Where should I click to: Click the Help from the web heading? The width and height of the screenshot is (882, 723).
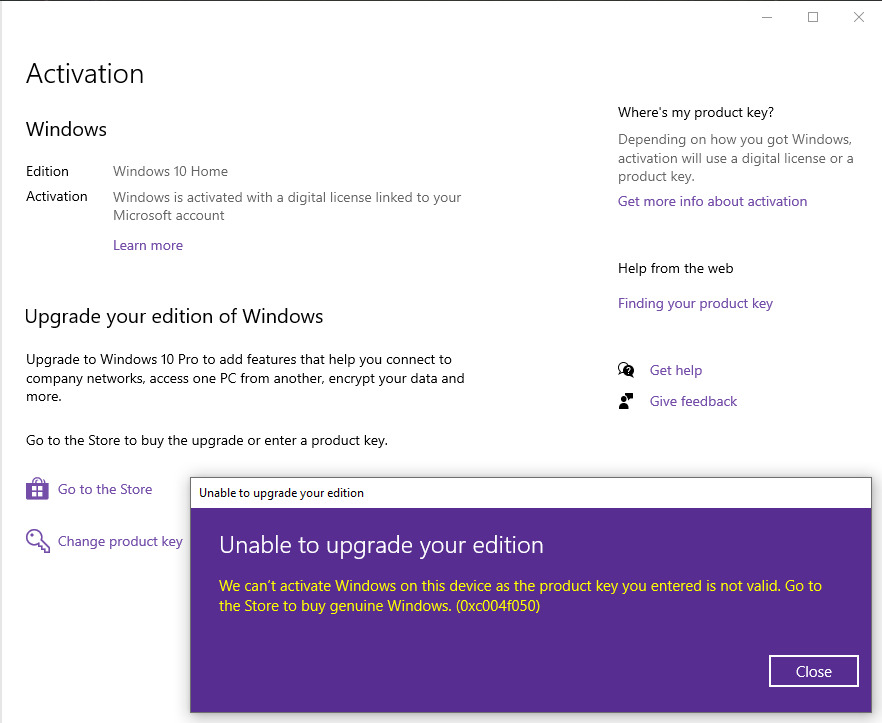[676, 268]
